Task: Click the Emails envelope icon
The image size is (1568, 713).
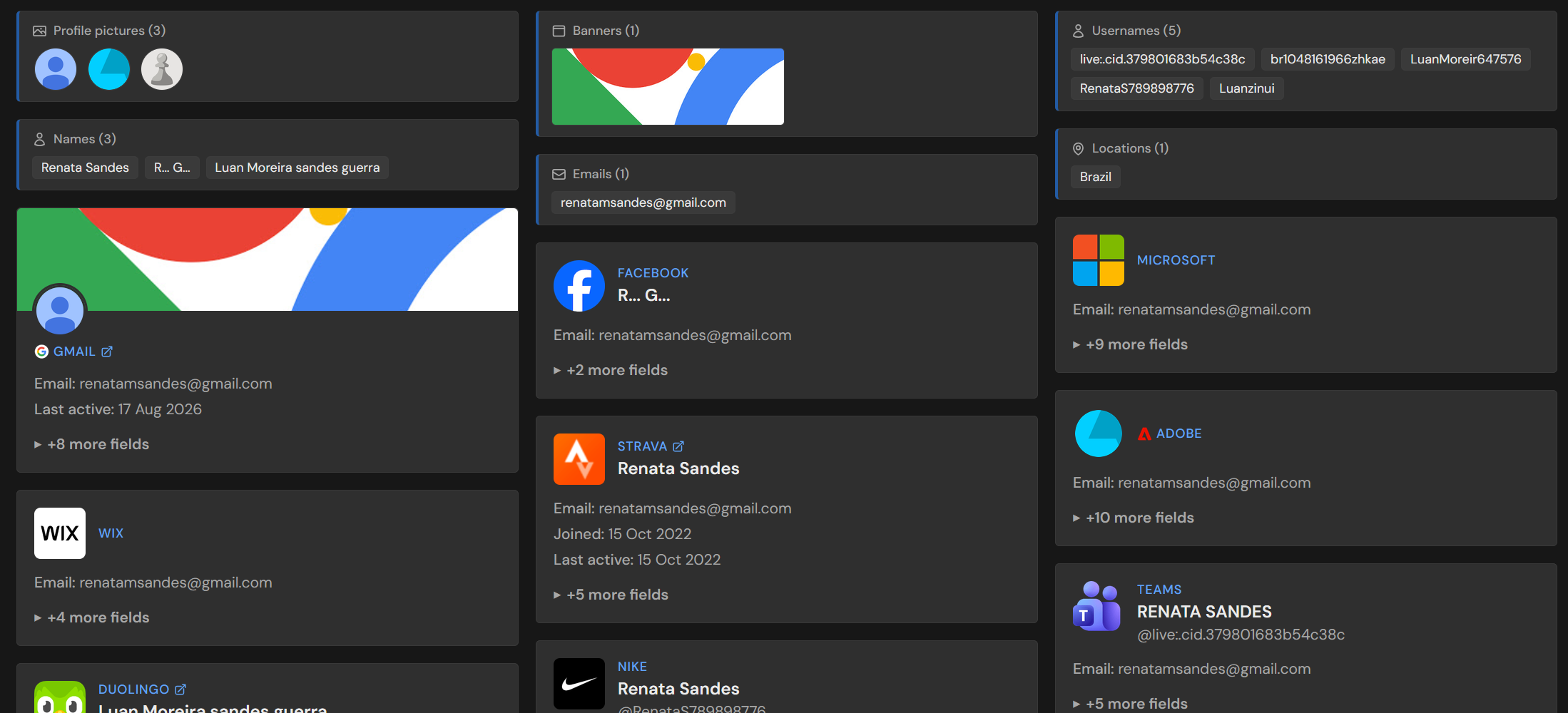Action: tap(559, 174)
